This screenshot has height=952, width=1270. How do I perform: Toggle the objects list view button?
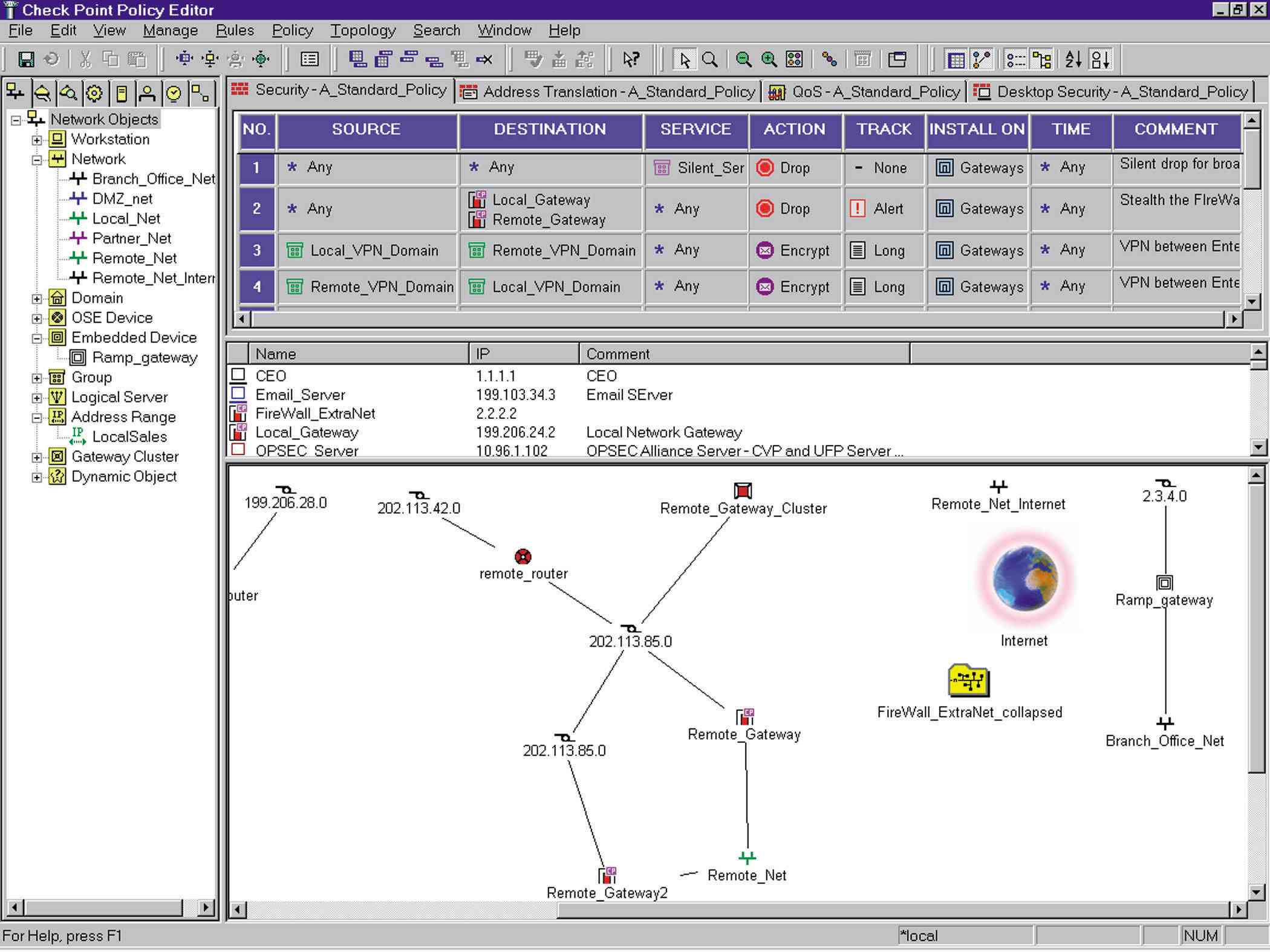tap(1015, 59)
